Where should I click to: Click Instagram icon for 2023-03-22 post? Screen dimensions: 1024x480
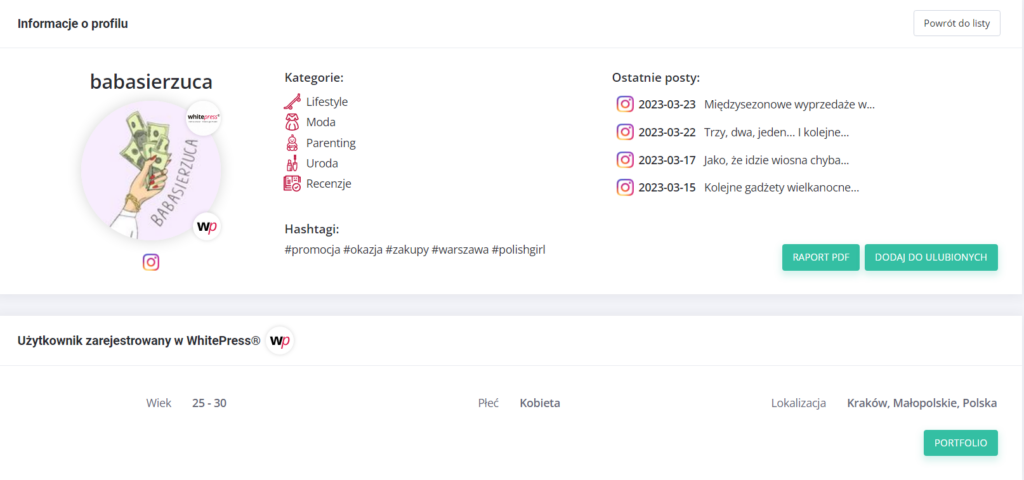625,132
